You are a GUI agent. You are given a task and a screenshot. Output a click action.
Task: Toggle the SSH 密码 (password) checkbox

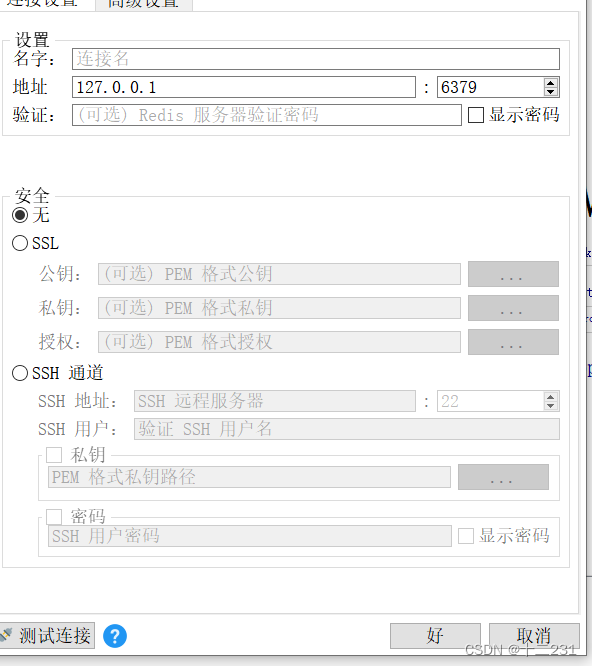coord(54,517)
